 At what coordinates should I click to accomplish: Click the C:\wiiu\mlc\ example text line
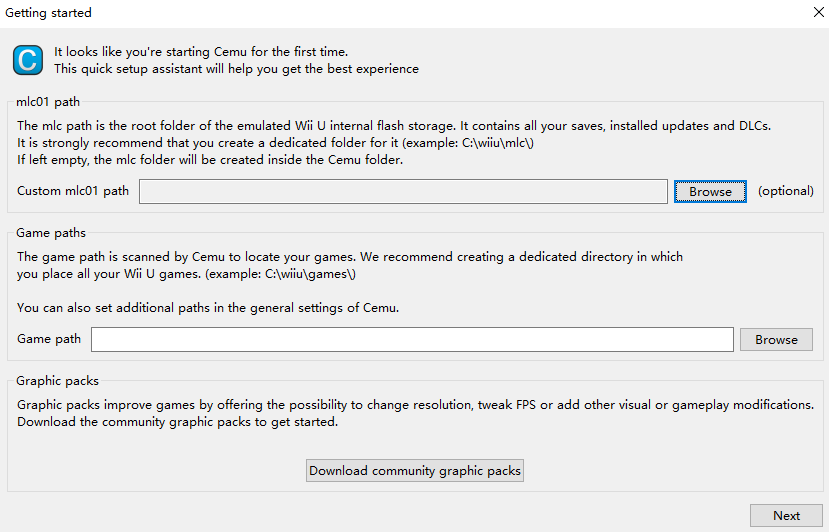(x=275, y=142)
